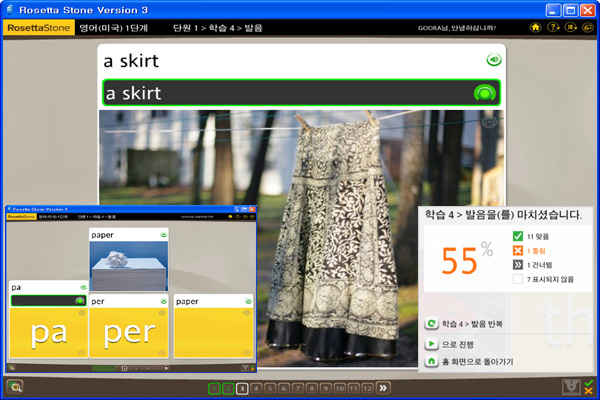Play audio on the inset yellow 'paper' card speaker

(x=248, y=301)
